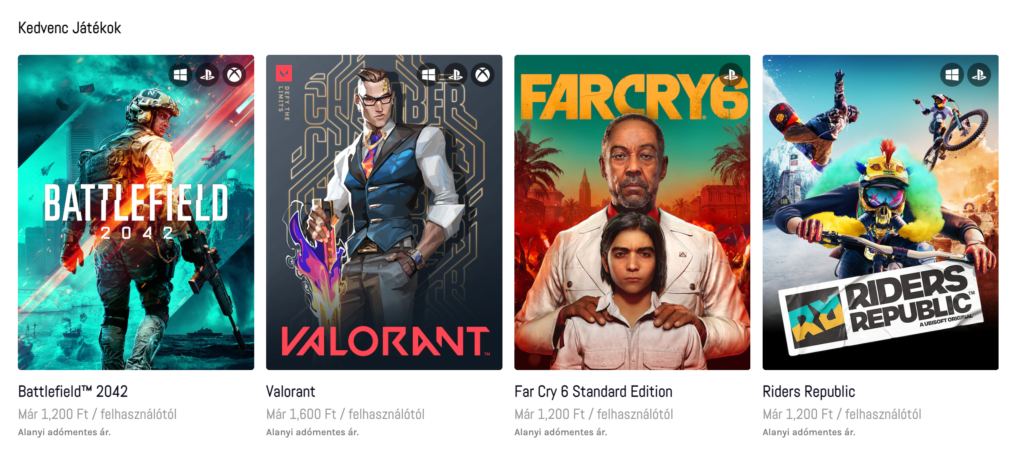This screenshot has height=469, width=1024.
Task: Click PlayStation icon on Valorant card
Action: (x=455, y=74)
